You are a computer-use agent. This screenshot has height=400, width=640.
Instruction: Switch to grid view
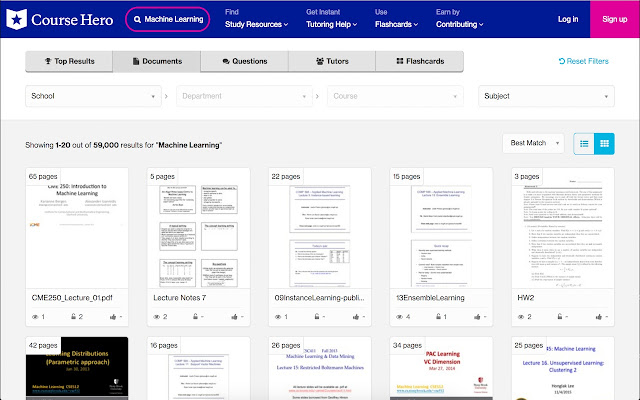pos(604,144)
